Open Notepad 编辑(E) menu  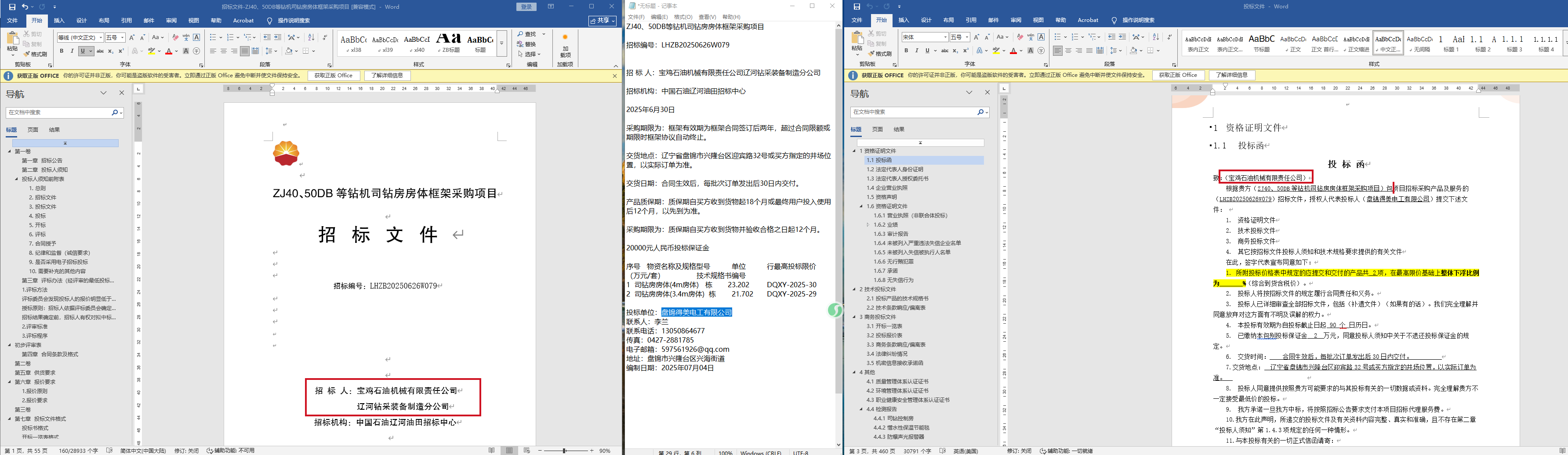coord(659,17)
